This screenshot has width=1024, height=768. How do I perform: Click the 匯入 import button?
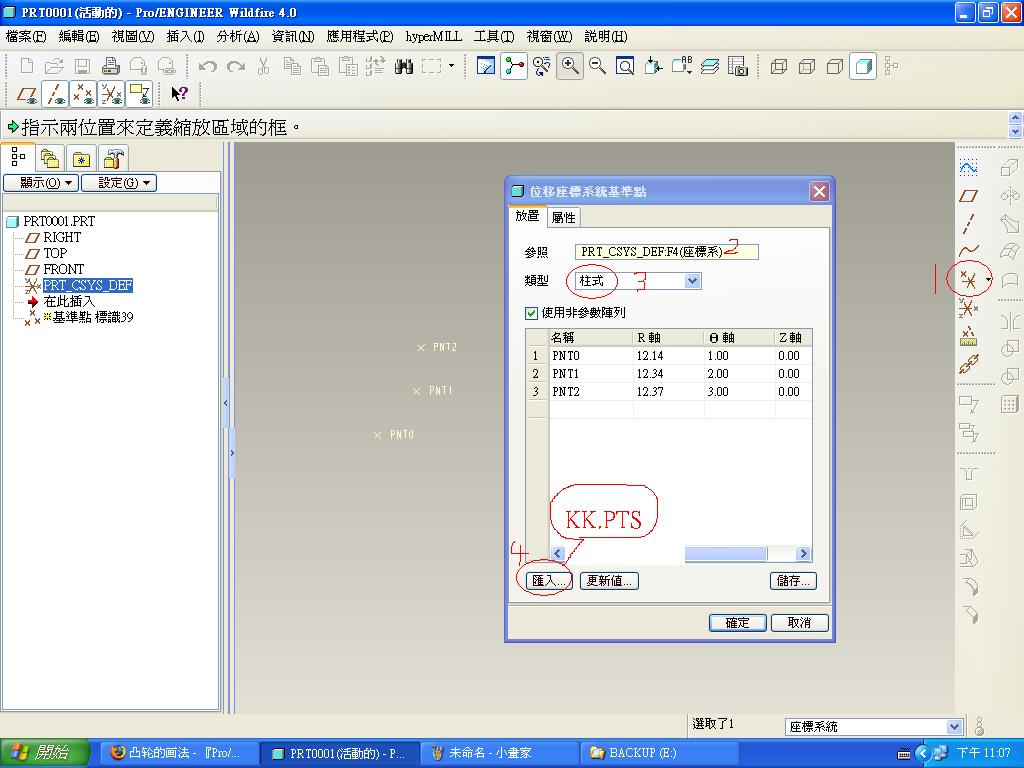(x=549, y=581)
